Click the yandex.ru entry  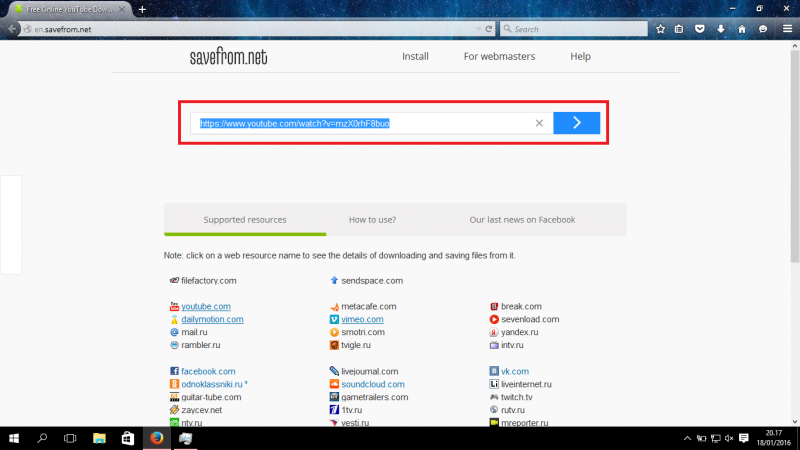click(x=519, y=332)
